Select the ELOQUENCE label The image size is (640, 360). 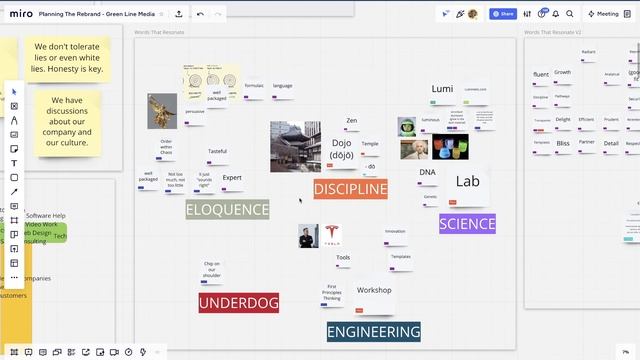coord(227,209)
